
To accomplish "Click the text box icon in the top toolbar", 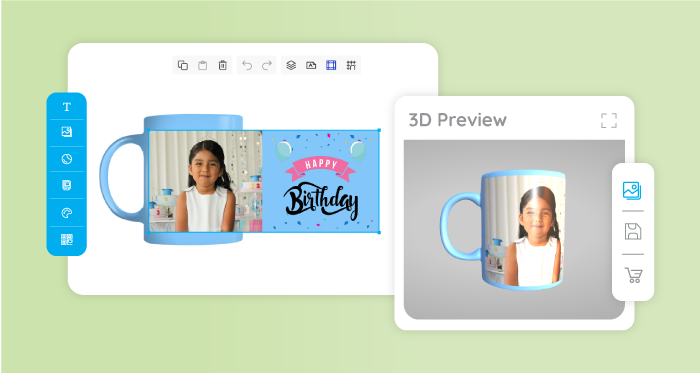I will point(311,65).
